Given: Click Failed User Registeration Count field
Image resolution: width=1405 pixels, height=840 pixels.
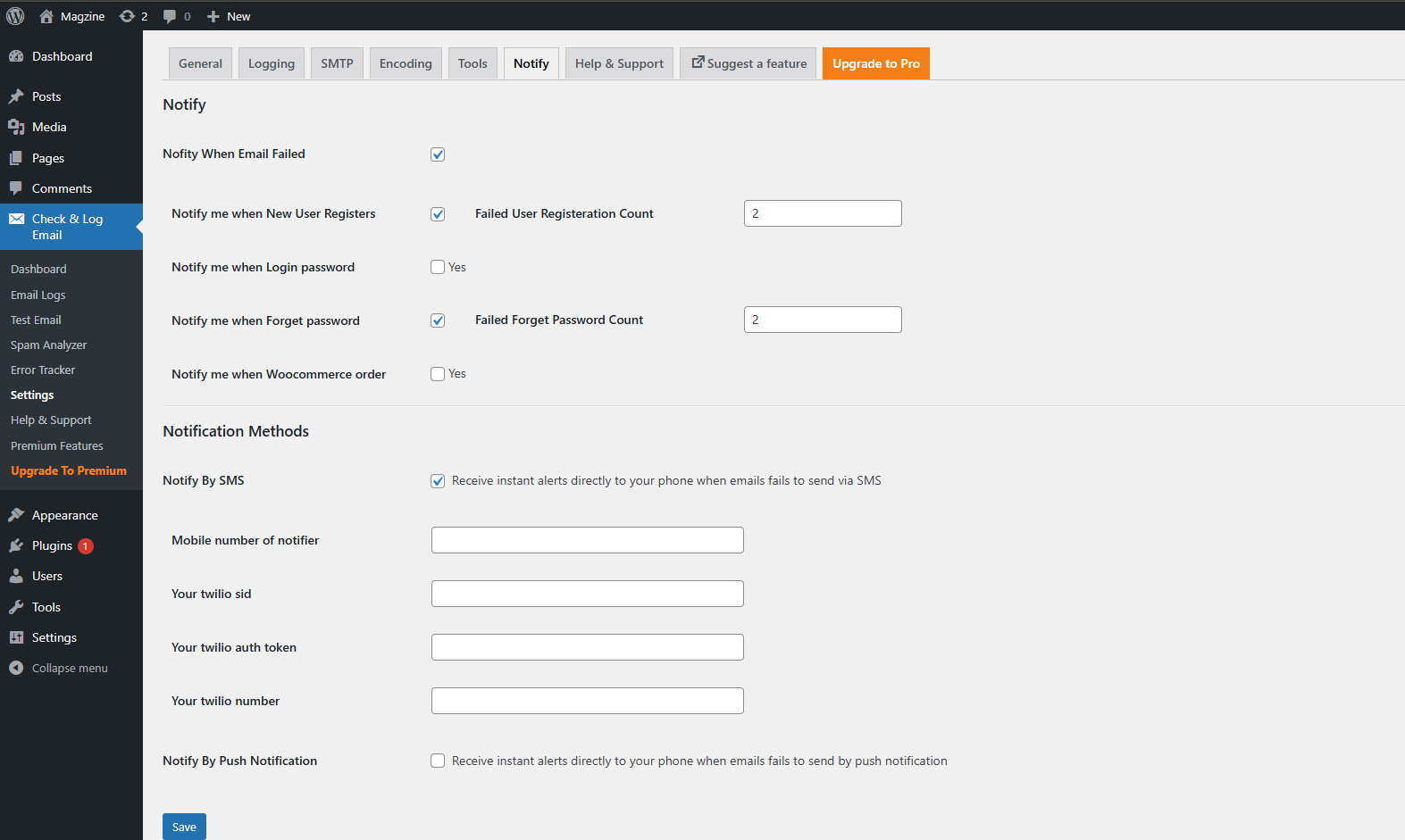Looking at the screenshot, I should click(823, 213).
